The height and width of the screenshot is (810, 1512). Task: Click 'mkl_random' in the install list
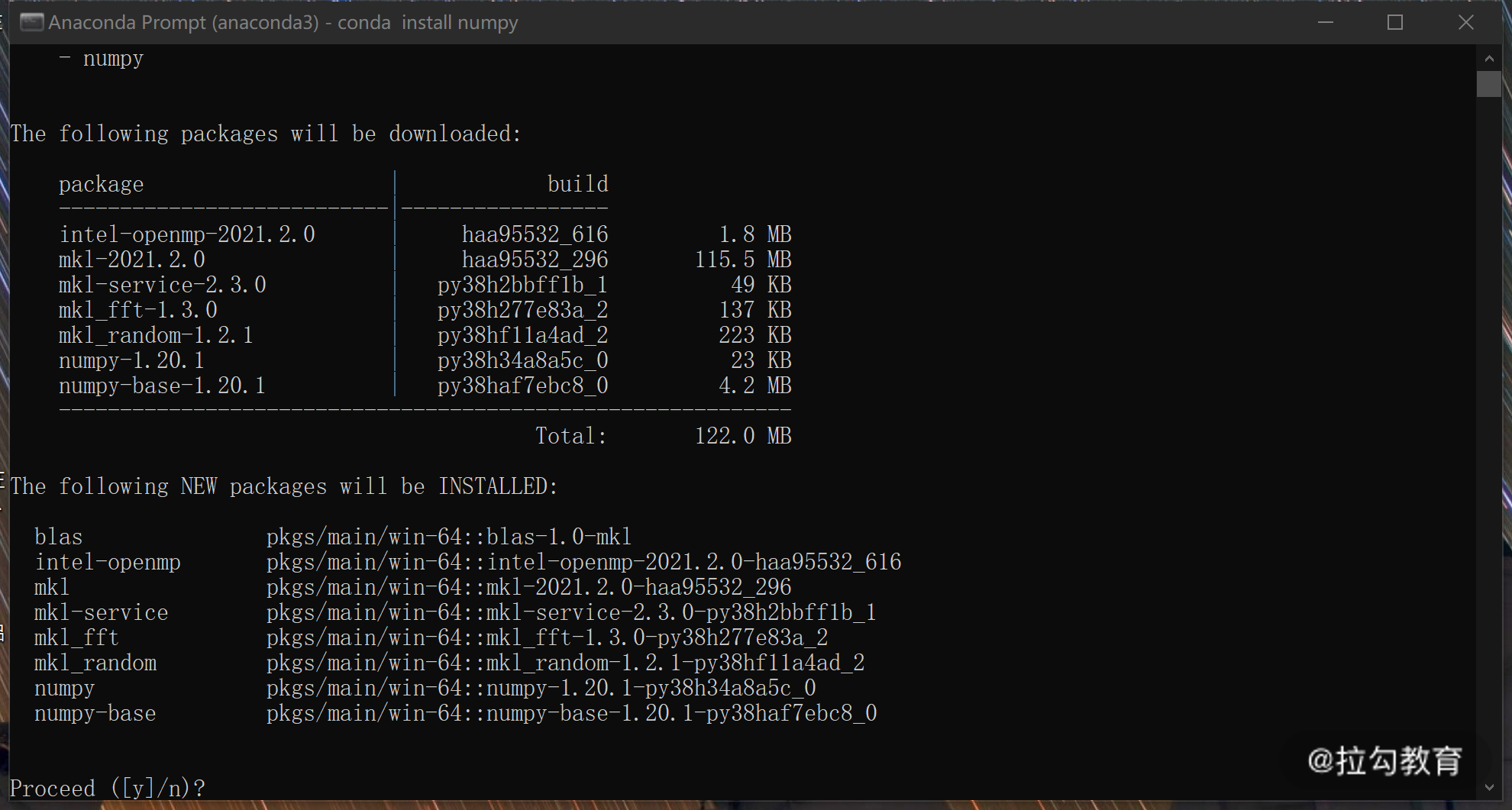click(95, 663)
